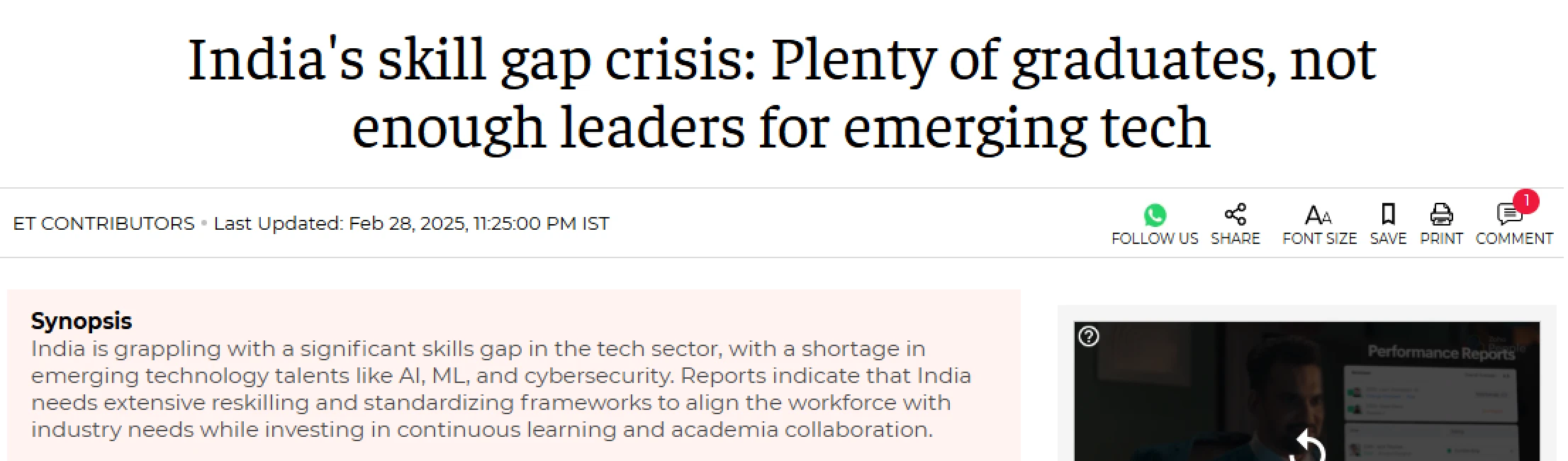Click the comment speech bubble icon

click(1508, 214)
